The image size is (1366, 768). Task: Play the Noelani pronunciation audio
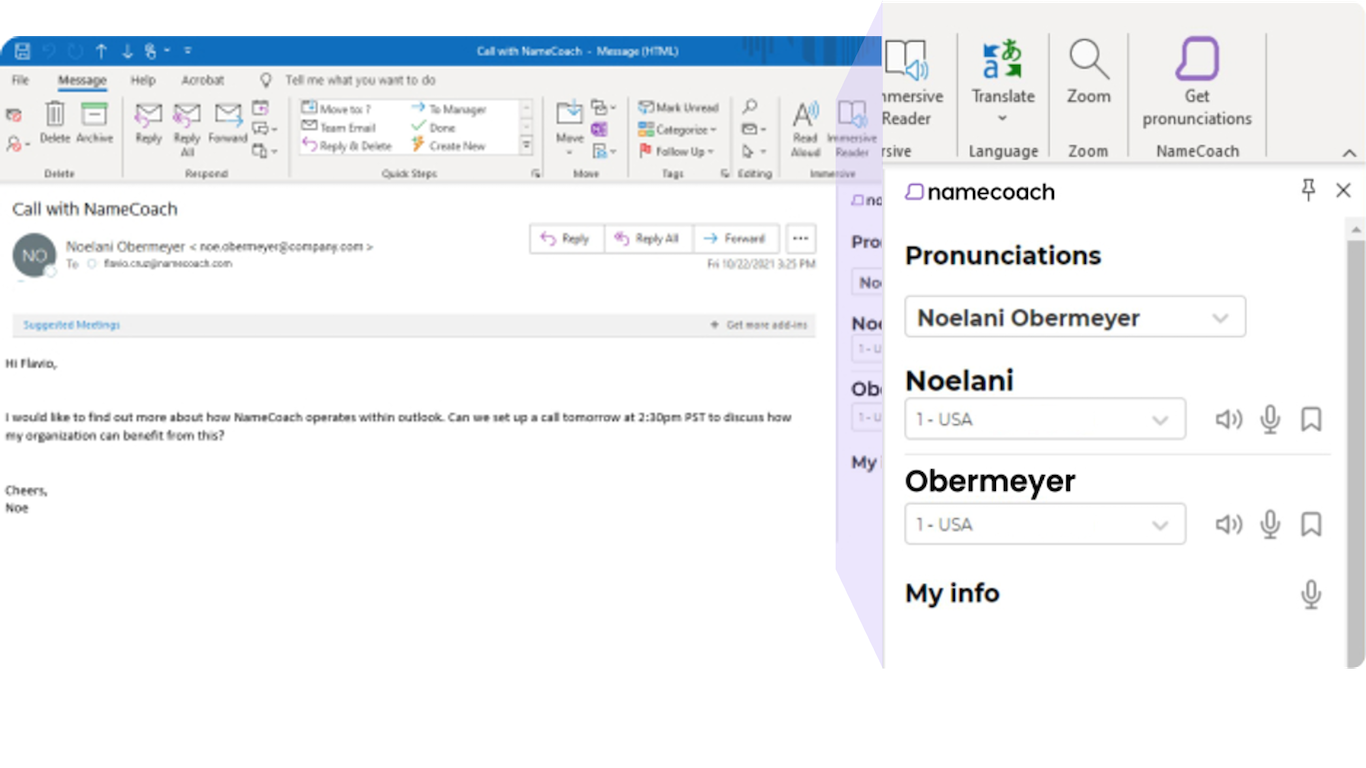(x=1228, y=419)
